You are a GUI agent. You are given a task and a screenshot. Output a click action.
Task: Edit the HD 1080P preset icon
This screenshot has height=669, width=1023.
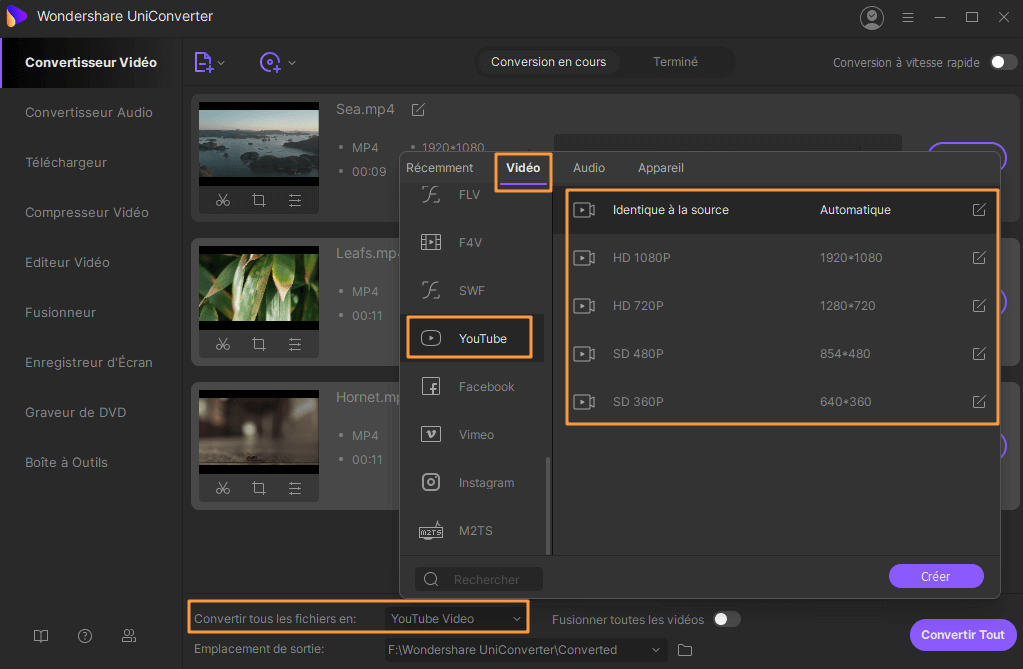click(979, 258)
